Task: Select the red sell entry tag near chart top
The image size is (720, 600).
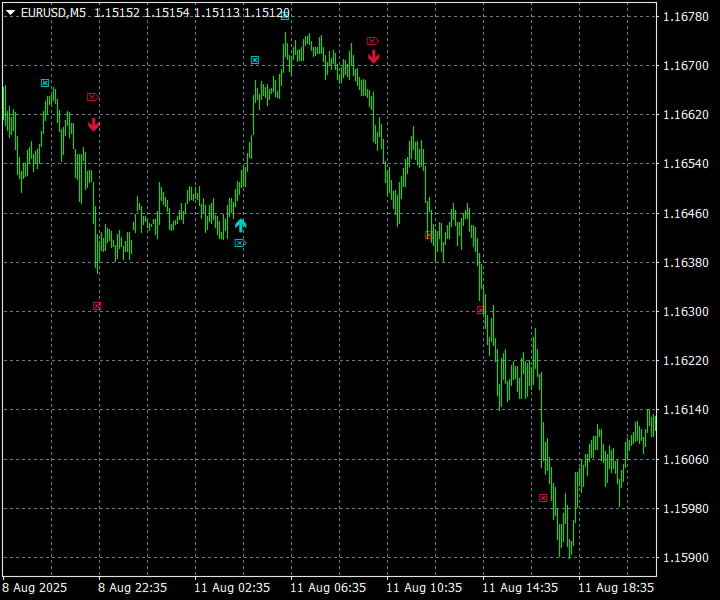Action: click(372, 41)
